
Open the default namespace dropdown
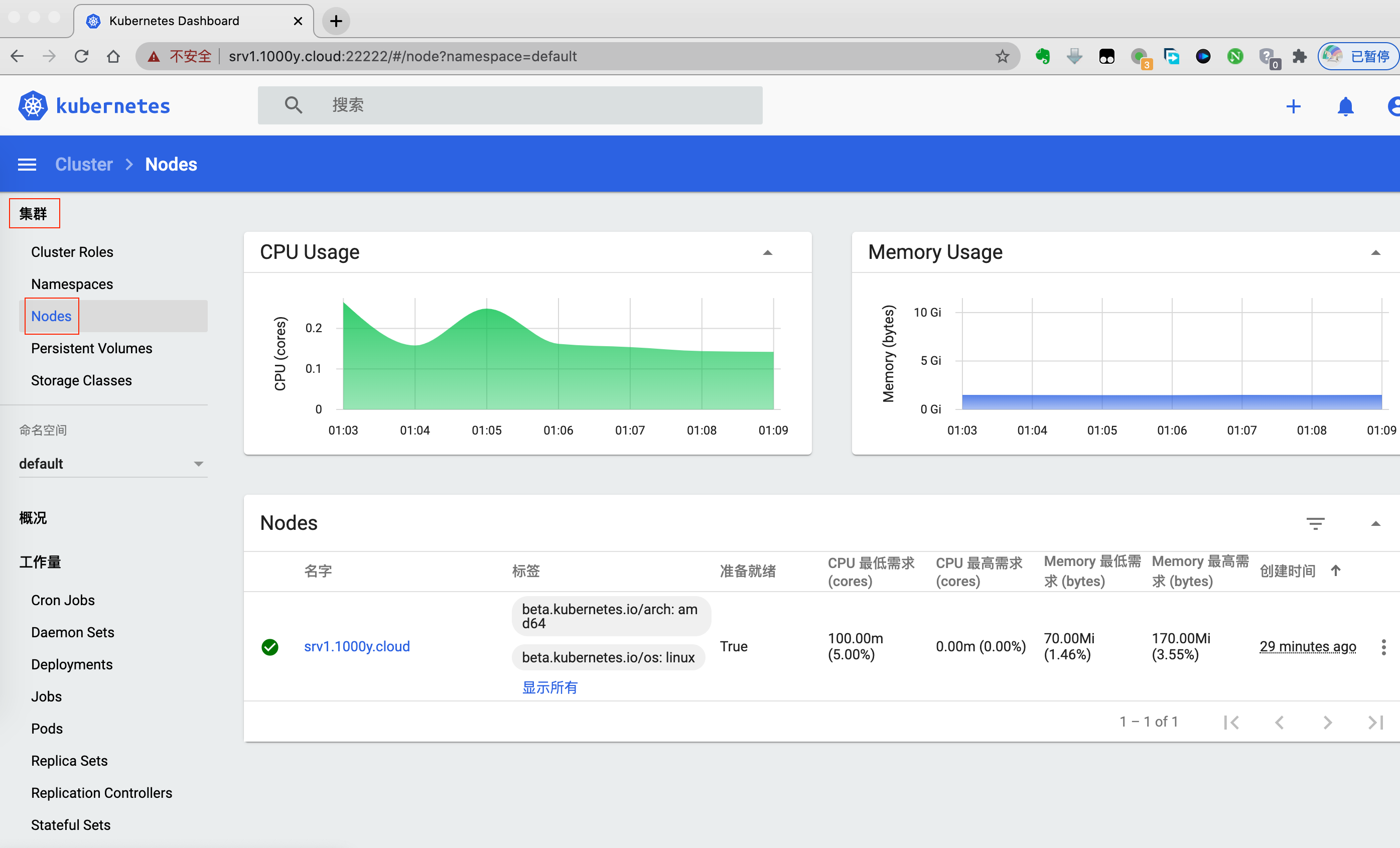(x=113, y=464)
